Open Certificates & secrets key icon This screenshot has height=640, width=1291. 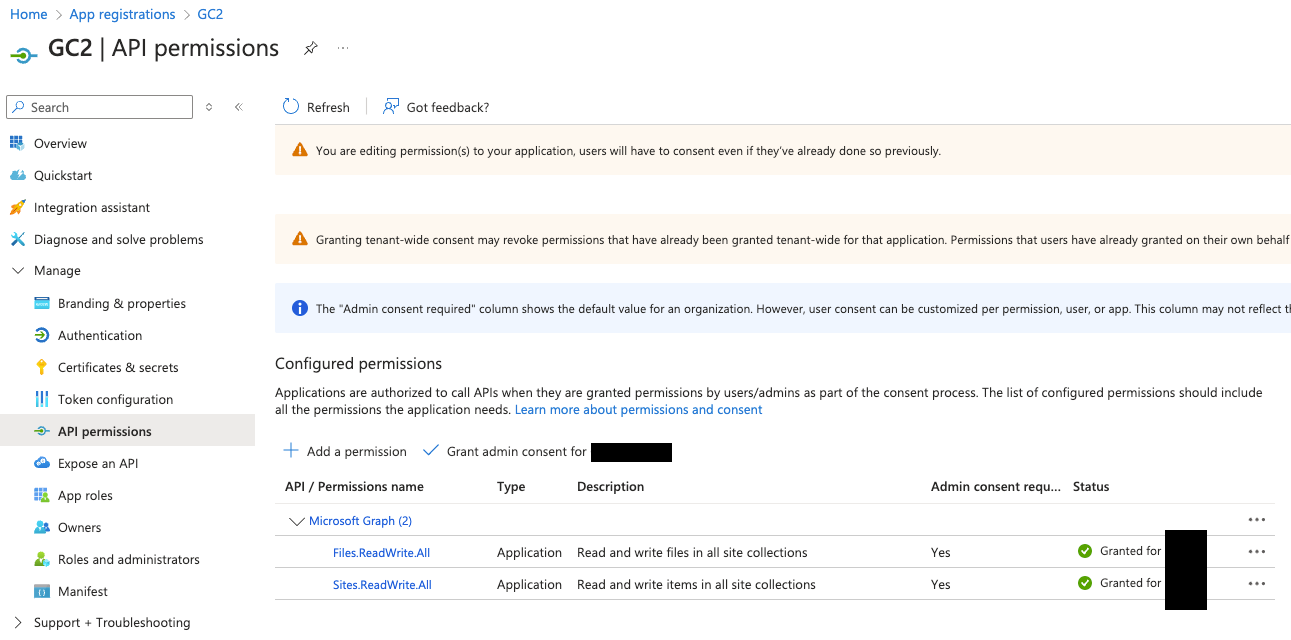(x=42, y=367)
